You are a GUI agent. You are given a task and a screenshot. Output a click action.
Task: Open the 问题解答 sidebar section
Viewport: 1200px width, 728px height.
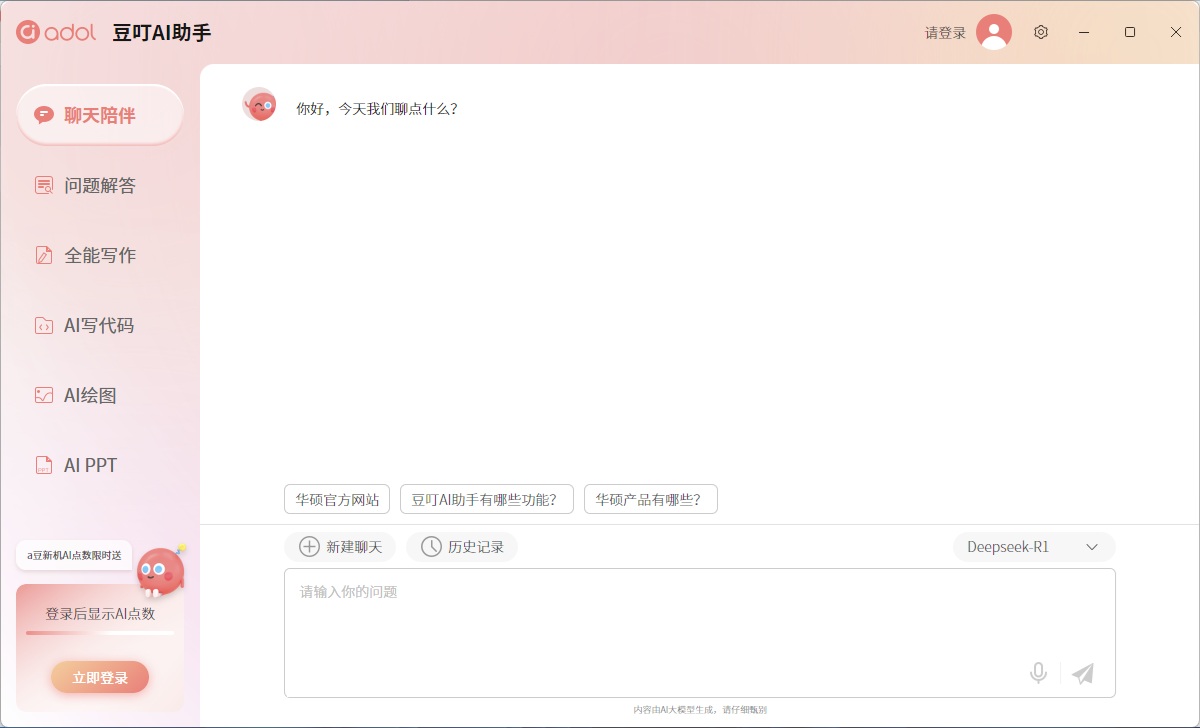click(x=100, y=185)
